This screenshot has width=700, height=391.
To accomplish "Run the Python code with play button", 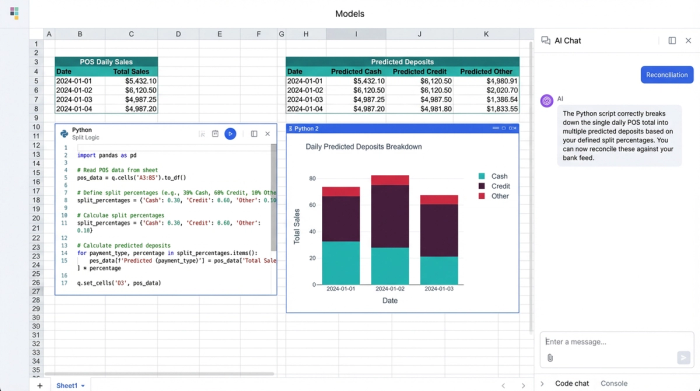I will (x=230, y=133).
